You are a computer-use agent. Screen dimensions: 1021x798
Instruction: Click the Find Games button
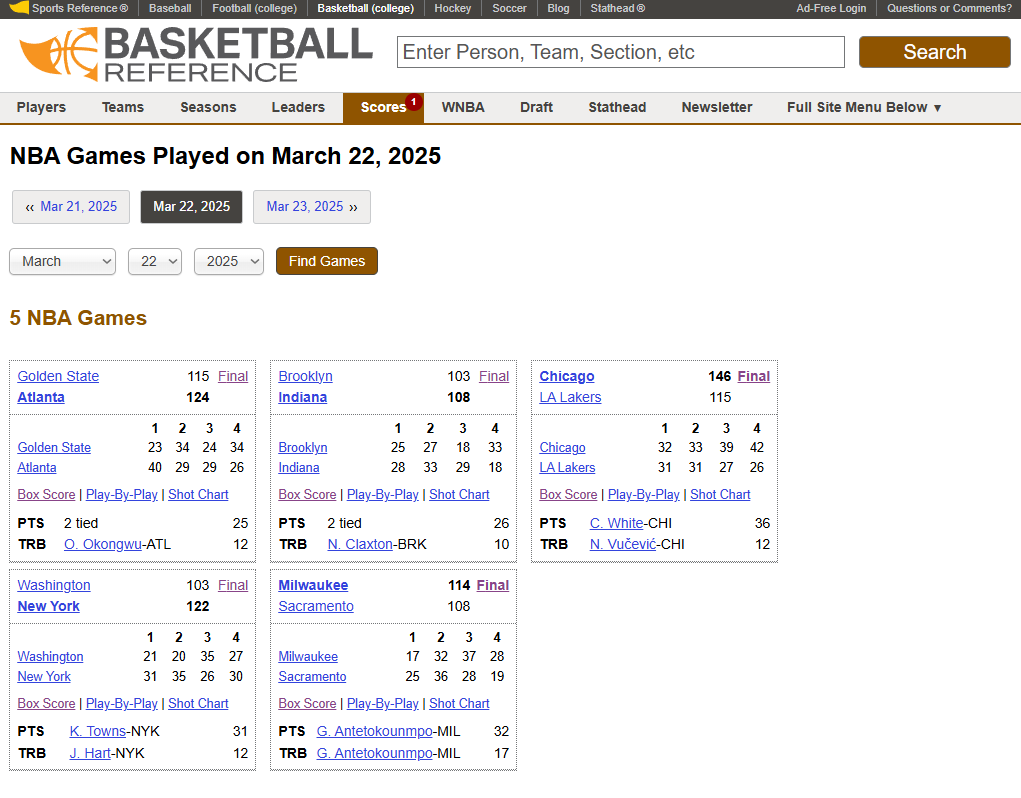point(327,261)
